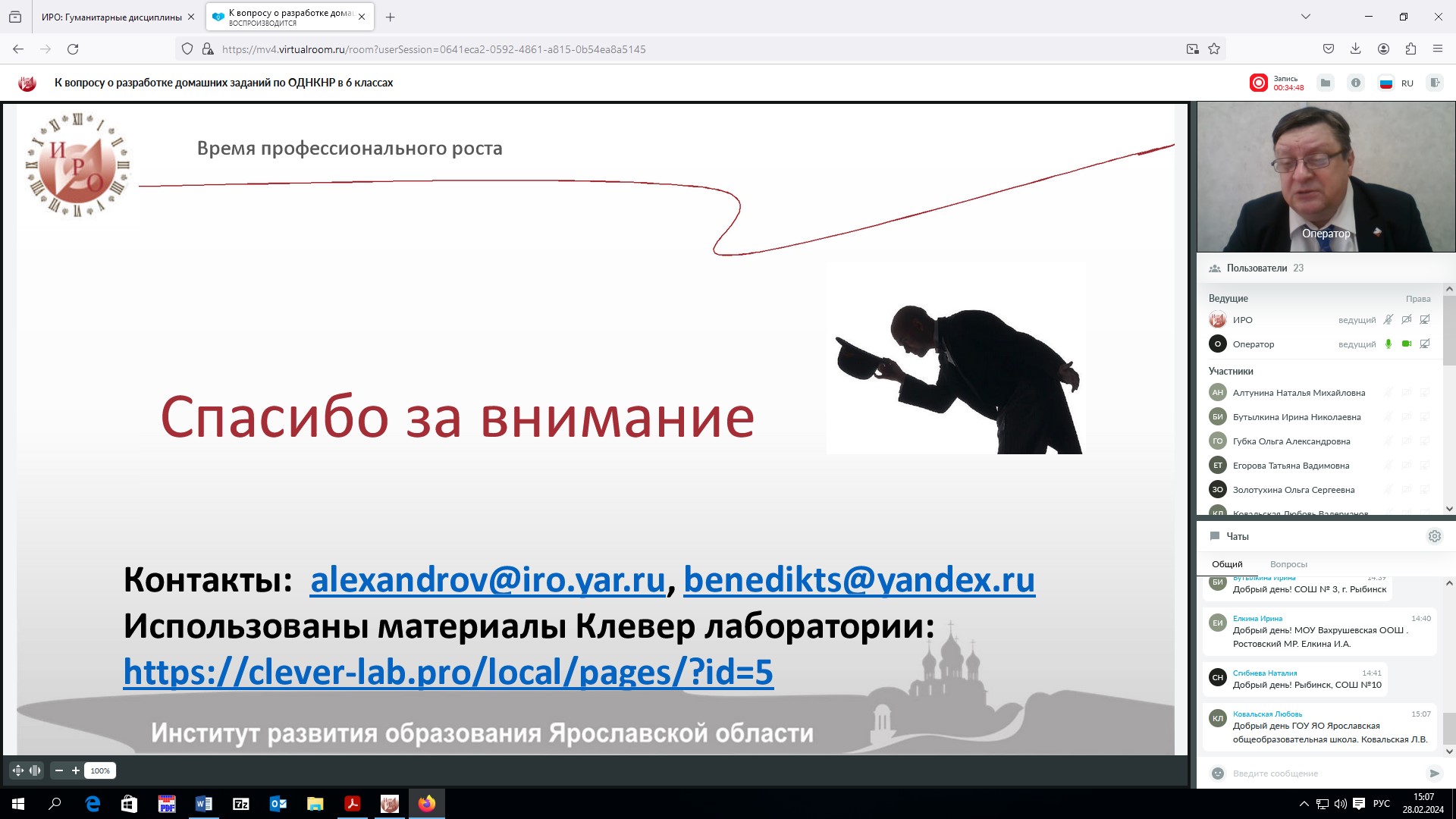Open Outlook from the taskbar

pyautogui.click(x=278, y=804)
